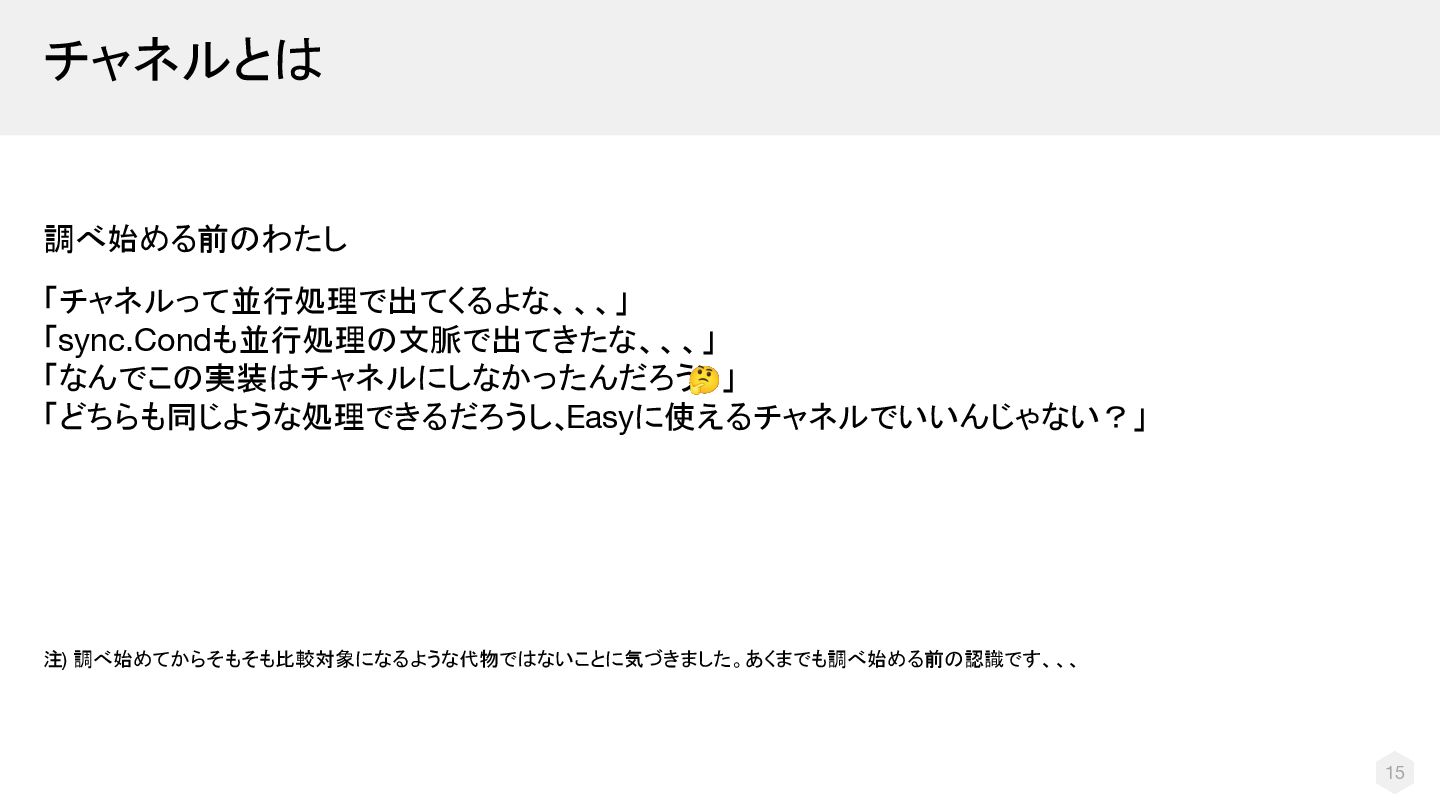Screen dimensions: 1440x810
Task: Click the footnote marker 注)
Action: pos(55,660)
